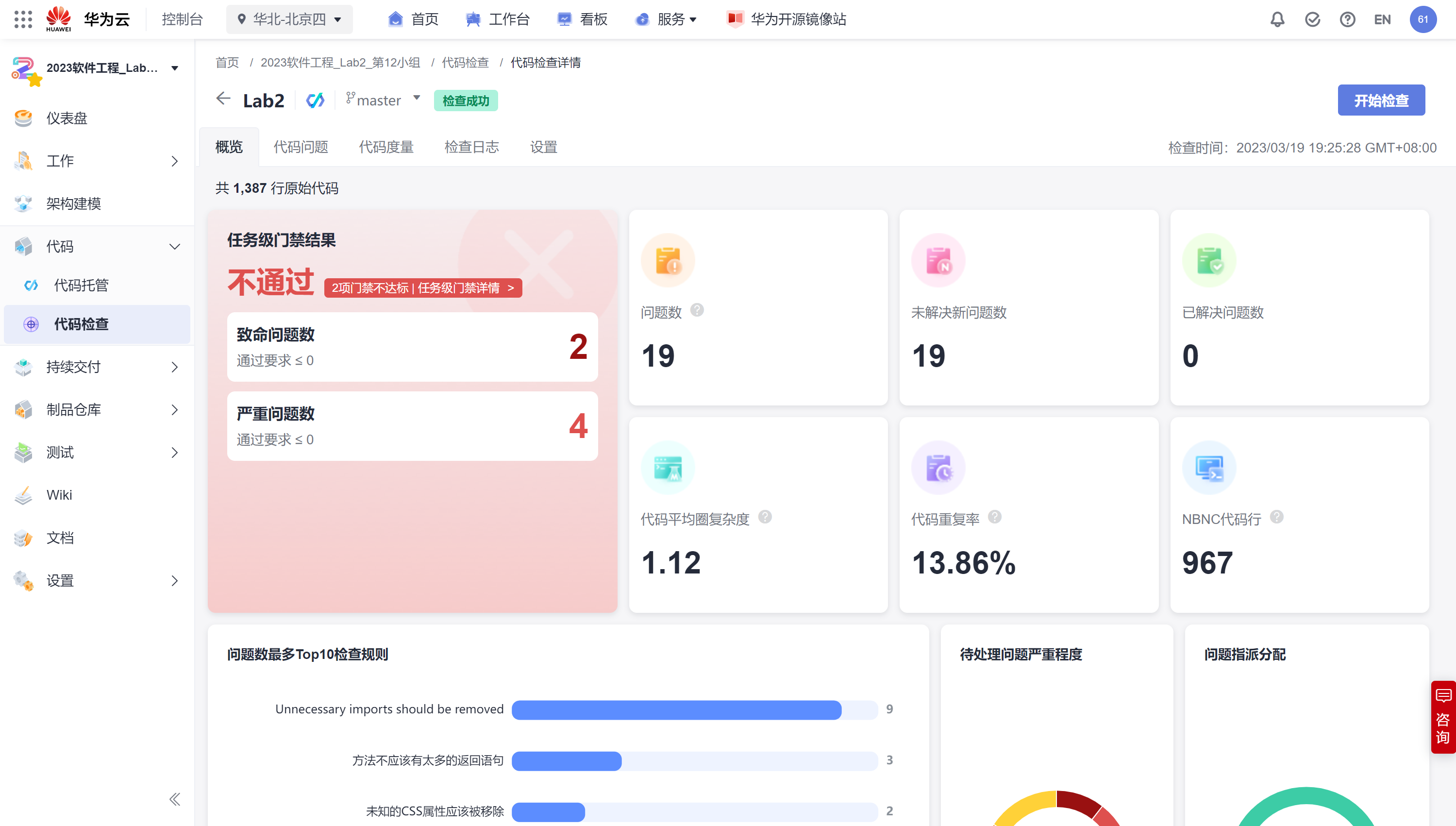The width and height of the screenshot is (1456, 826).
Task: Click help icon next to 问题数
Action: pos(697,310)
